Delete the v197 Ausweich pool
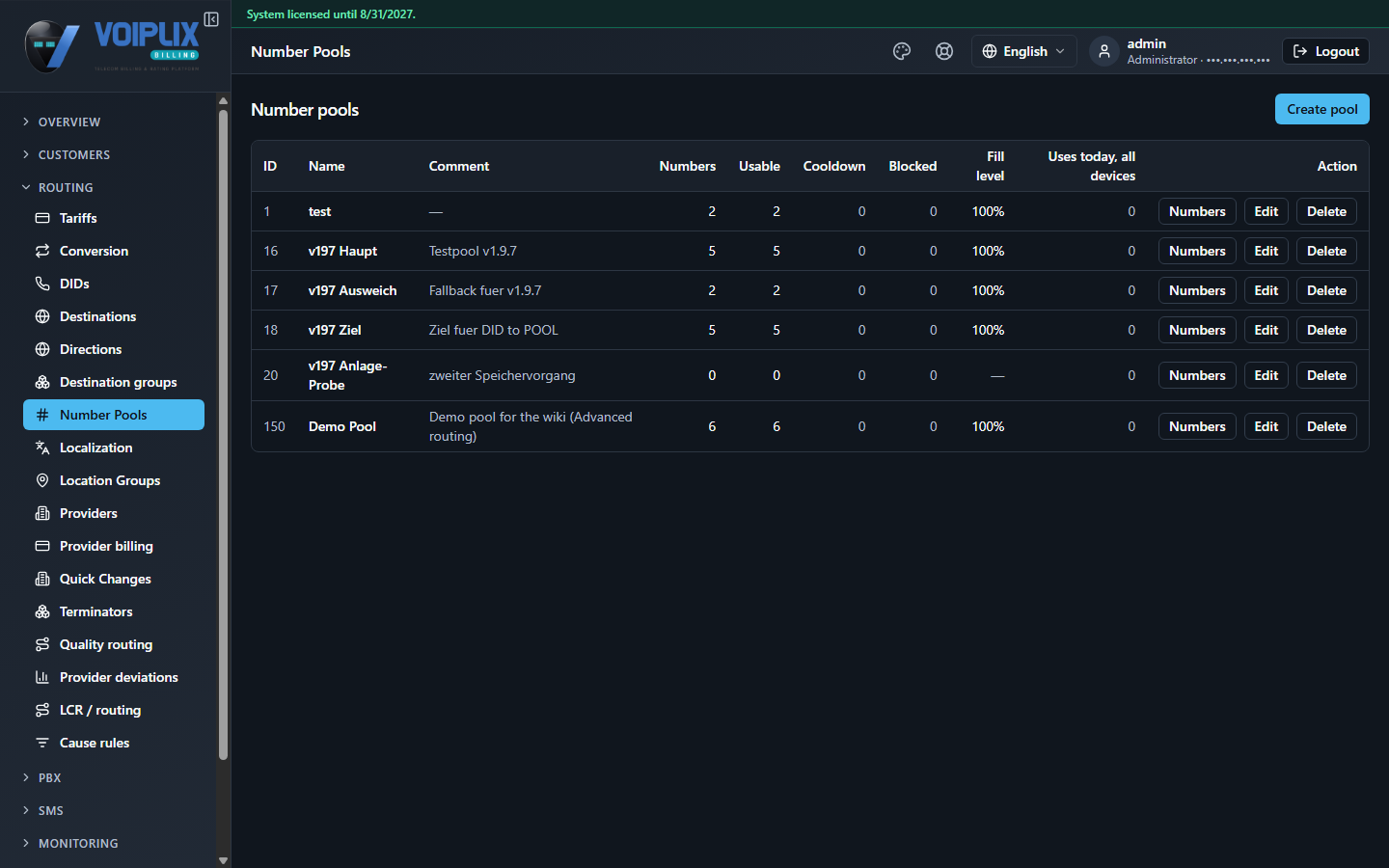Image resolution: width=1389 pixels, height=868 pixels. coord(1326,290)
